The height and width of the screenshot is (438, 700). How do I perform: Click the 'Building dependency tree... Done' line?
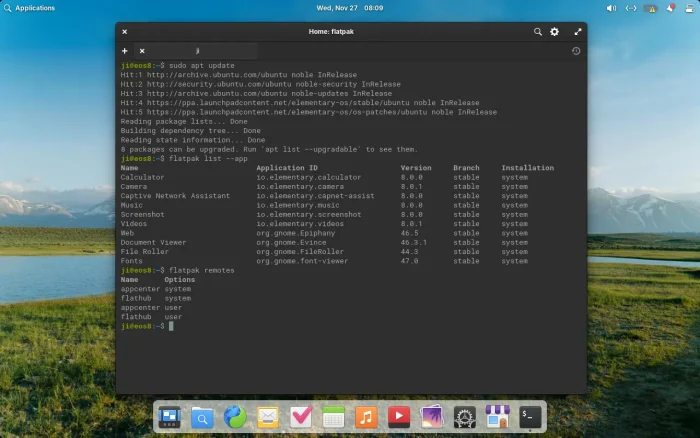[x=190, y=131]
